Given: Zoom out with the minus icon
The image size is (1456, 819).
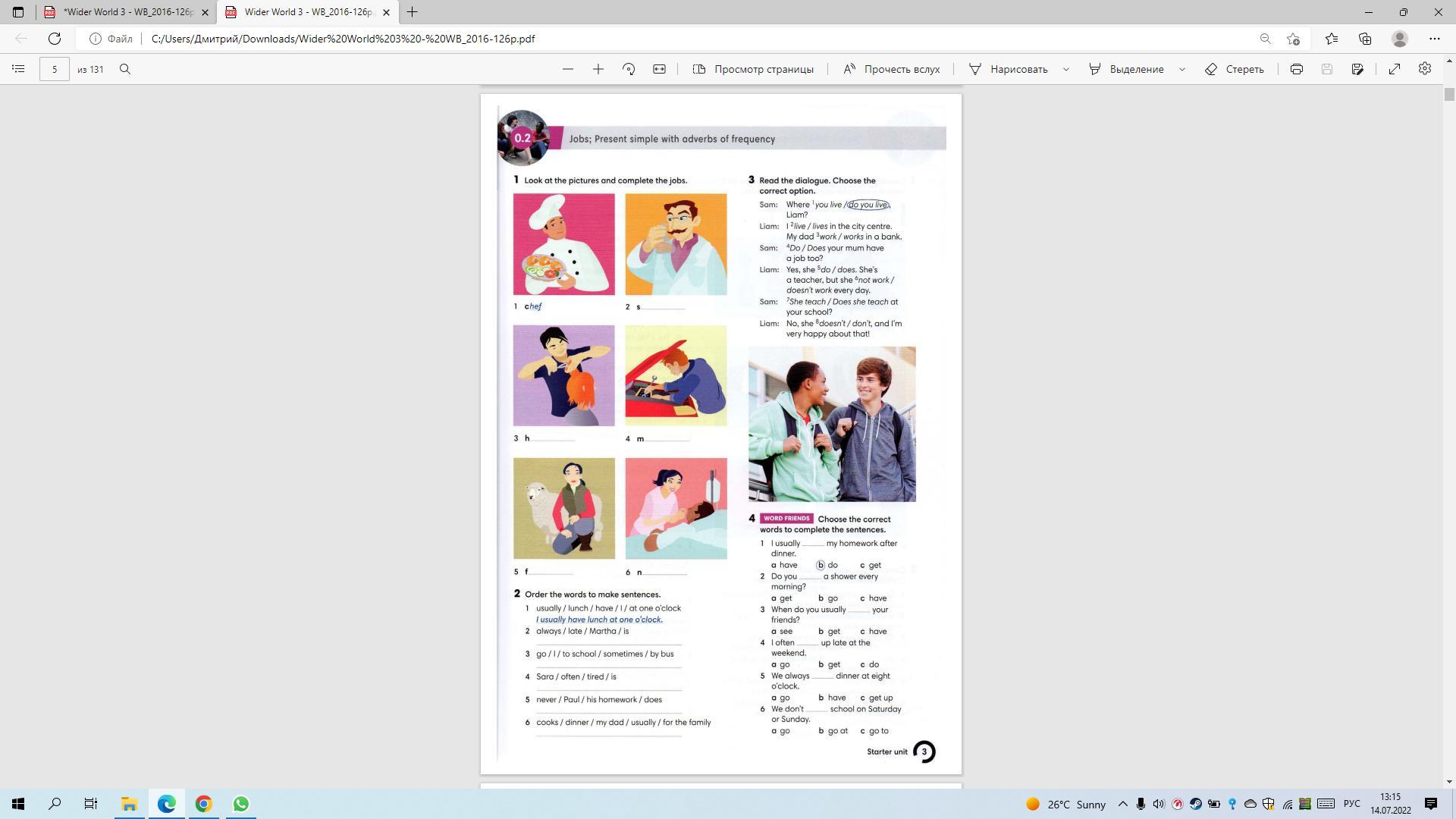Looking at the screenshot, I should coord(568,69).
